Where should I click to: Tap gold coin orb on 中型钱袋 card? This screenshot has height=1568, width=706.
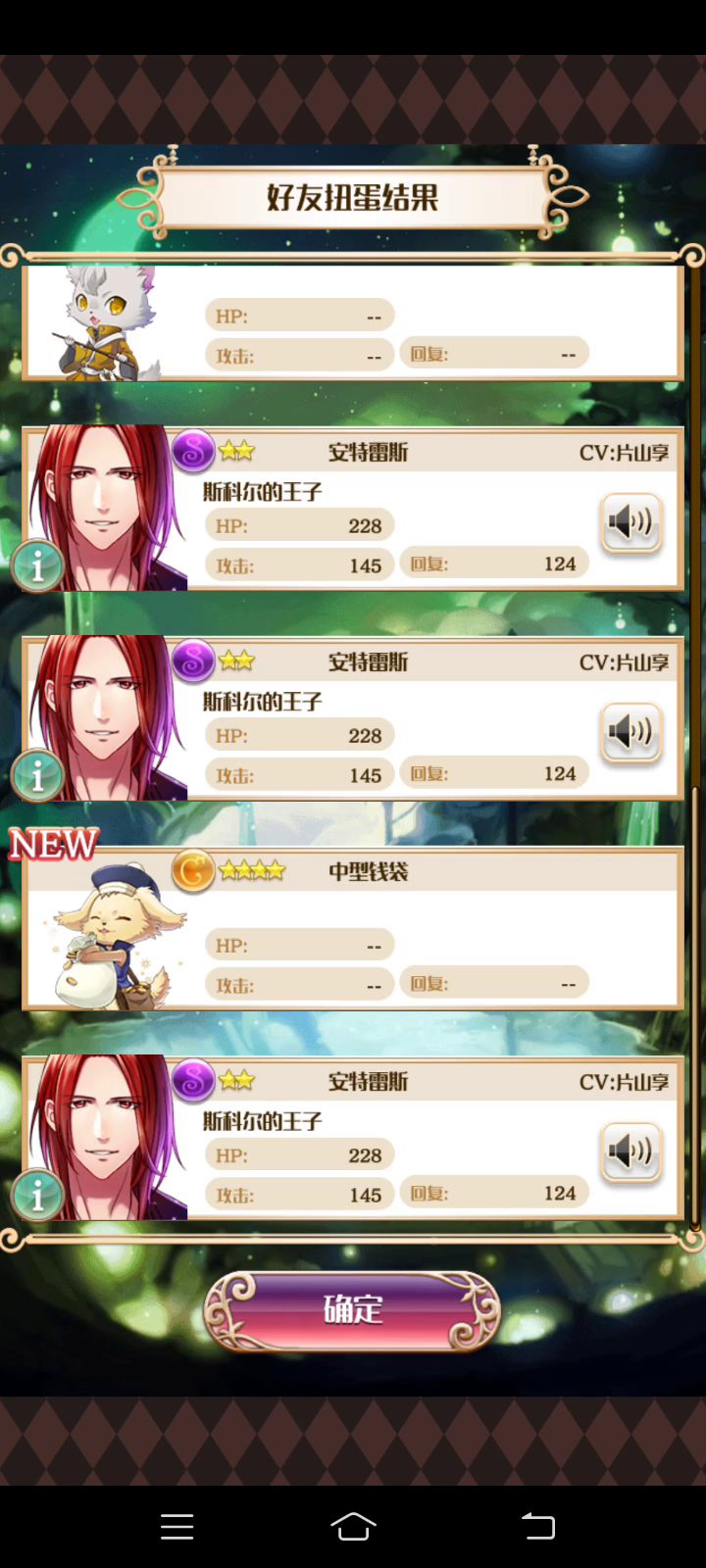(x=193, y=871)
